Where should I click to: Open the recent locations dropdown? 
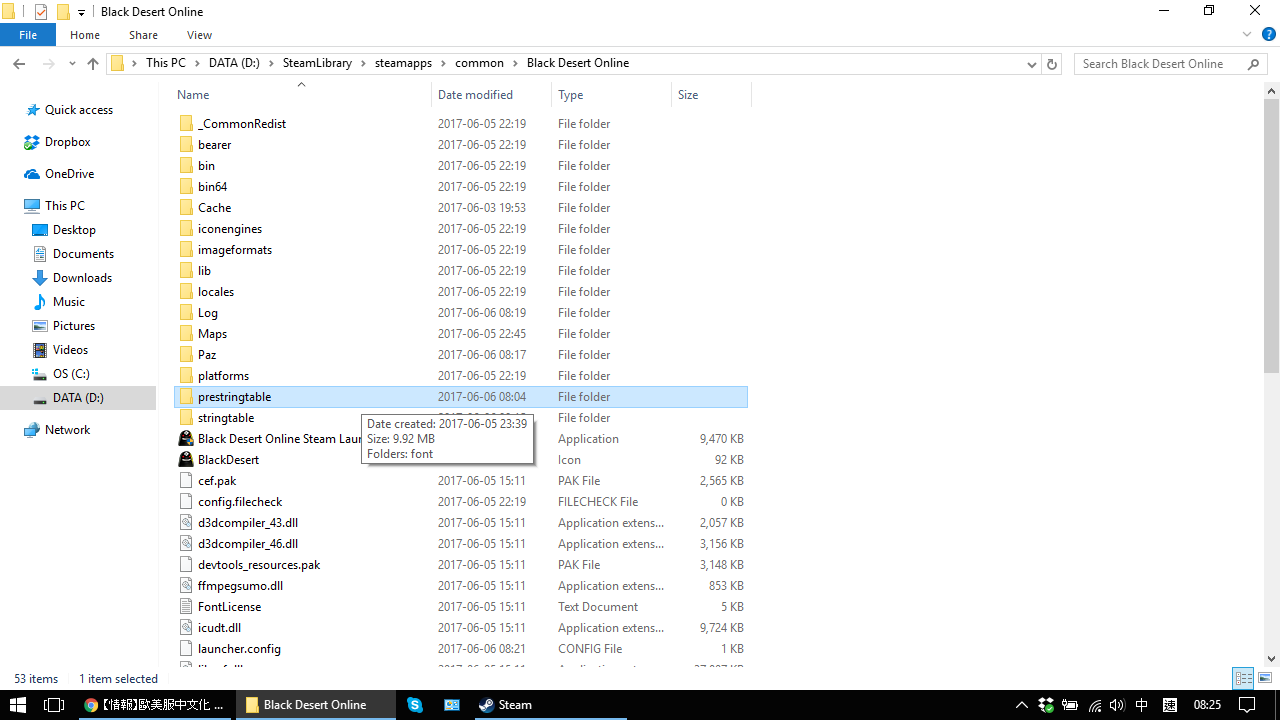(x=72, y=63)
